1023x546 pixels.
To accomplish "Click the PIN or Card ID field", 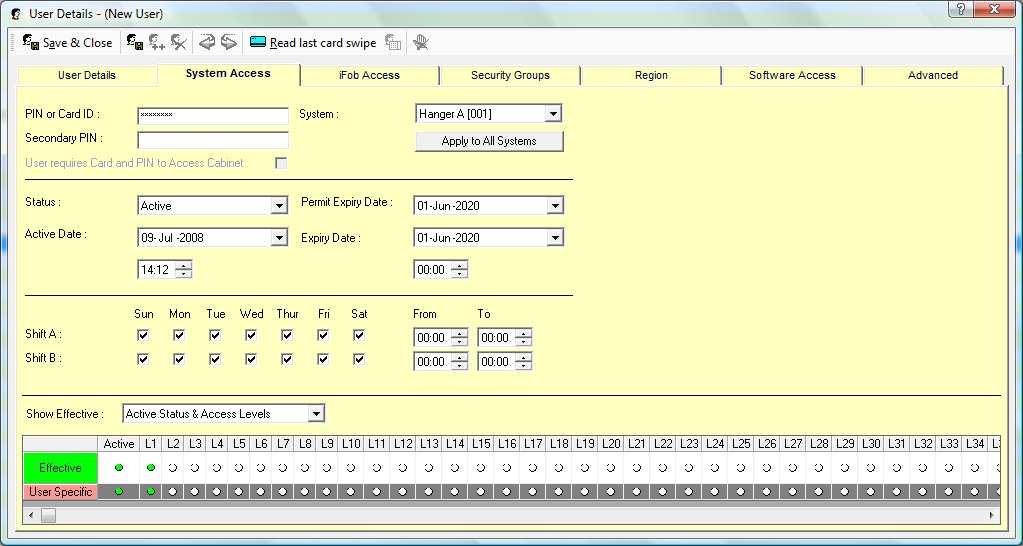I will (x=213, y=115).
